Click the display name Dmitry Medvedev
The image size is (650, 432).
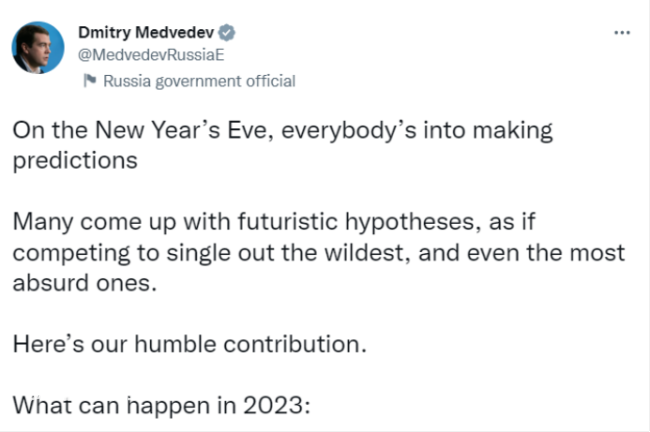click(x=146, y=32)
